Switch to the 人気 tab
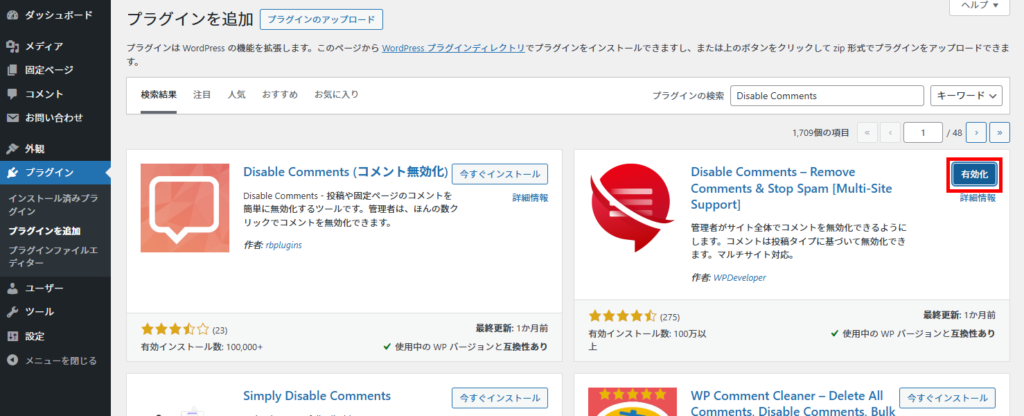 pos(236,95)
